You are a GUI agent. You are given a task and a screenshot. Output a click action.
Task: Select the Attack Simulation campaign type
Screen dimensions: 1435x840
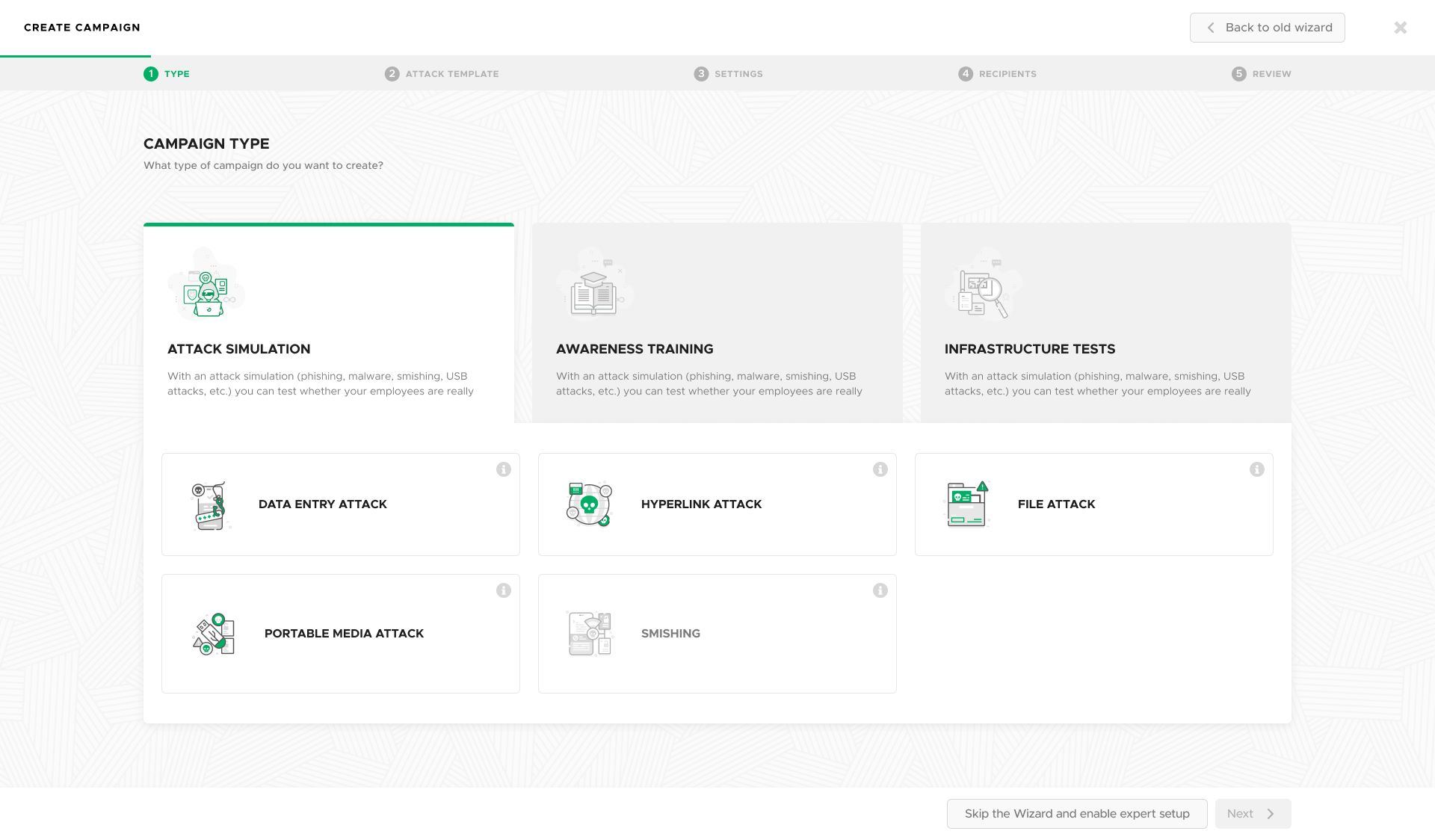point(329,323)
